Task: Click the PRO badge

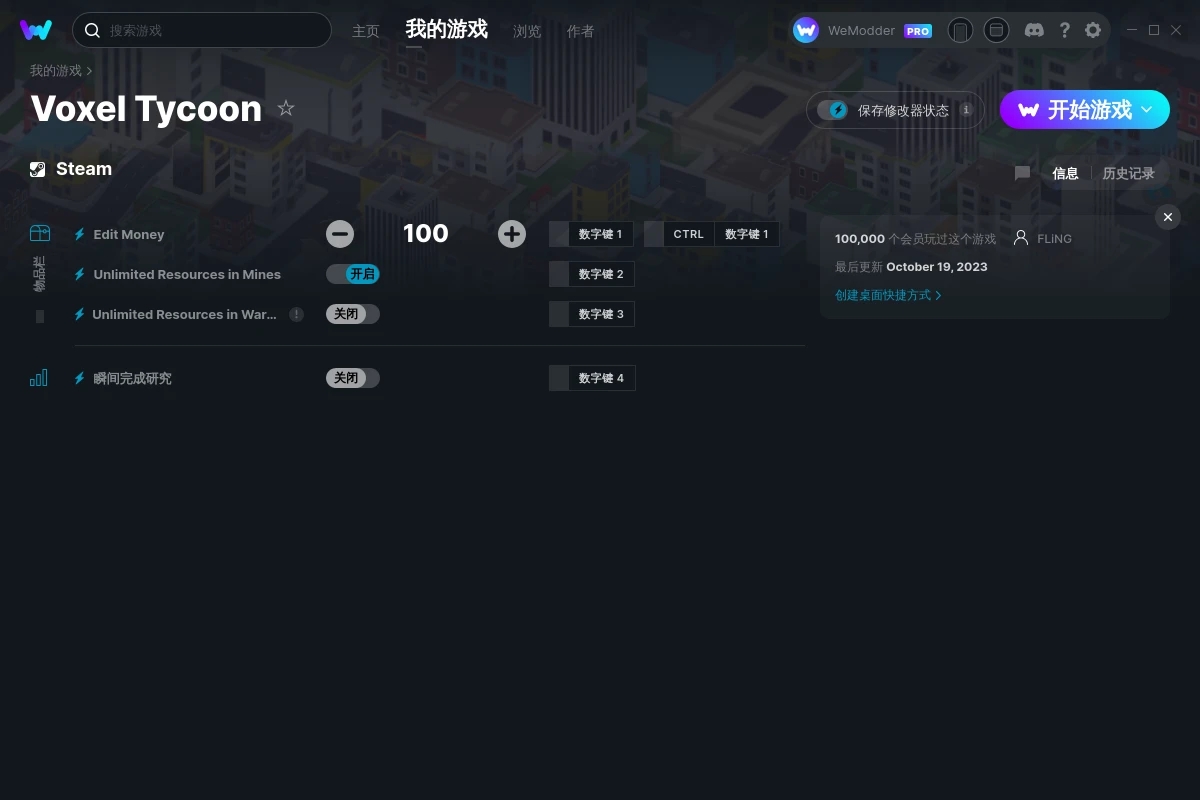Action: [918, 31]
